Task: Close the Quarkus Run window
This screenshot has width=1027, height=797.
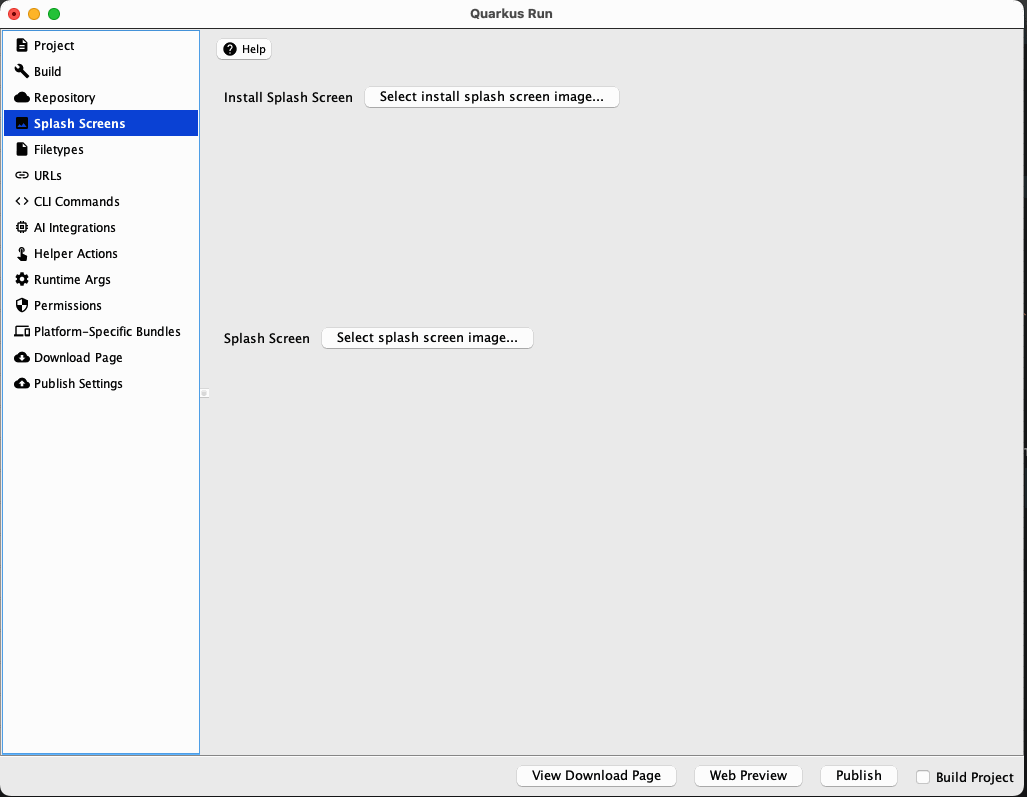Action: pos(14,14)
